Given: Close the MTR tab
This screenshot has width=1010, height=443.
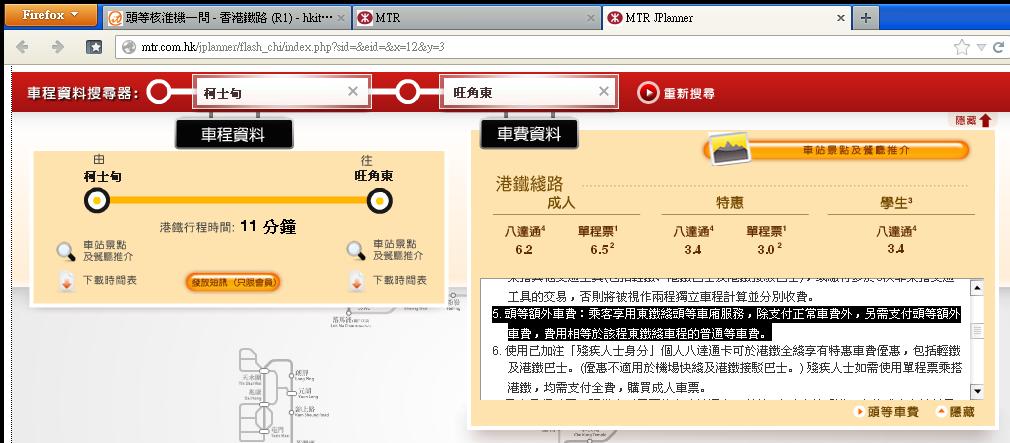Looking at the screenshot, I should (x=591, y=18).
